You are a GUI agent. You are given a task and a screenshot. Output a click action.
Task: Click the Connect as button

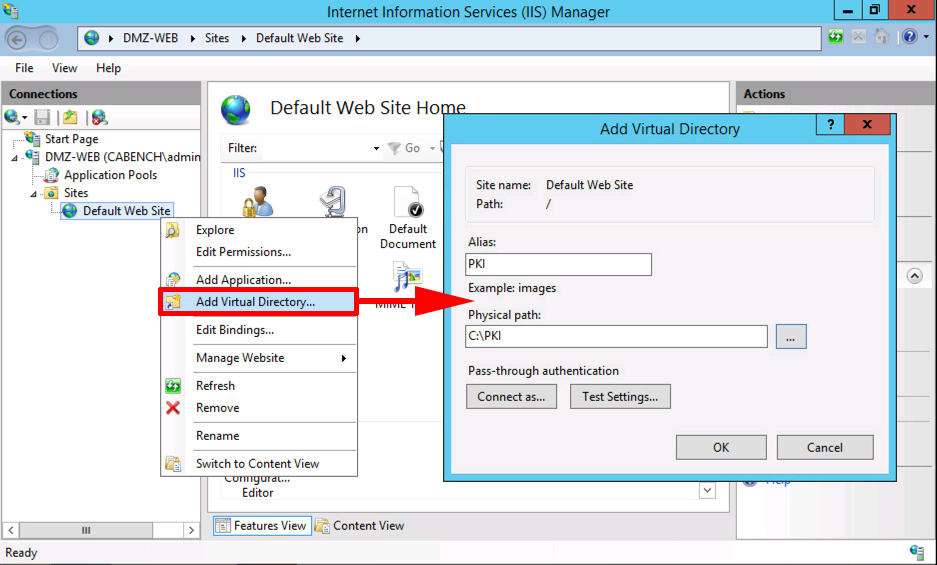click(x=511, y=396)
